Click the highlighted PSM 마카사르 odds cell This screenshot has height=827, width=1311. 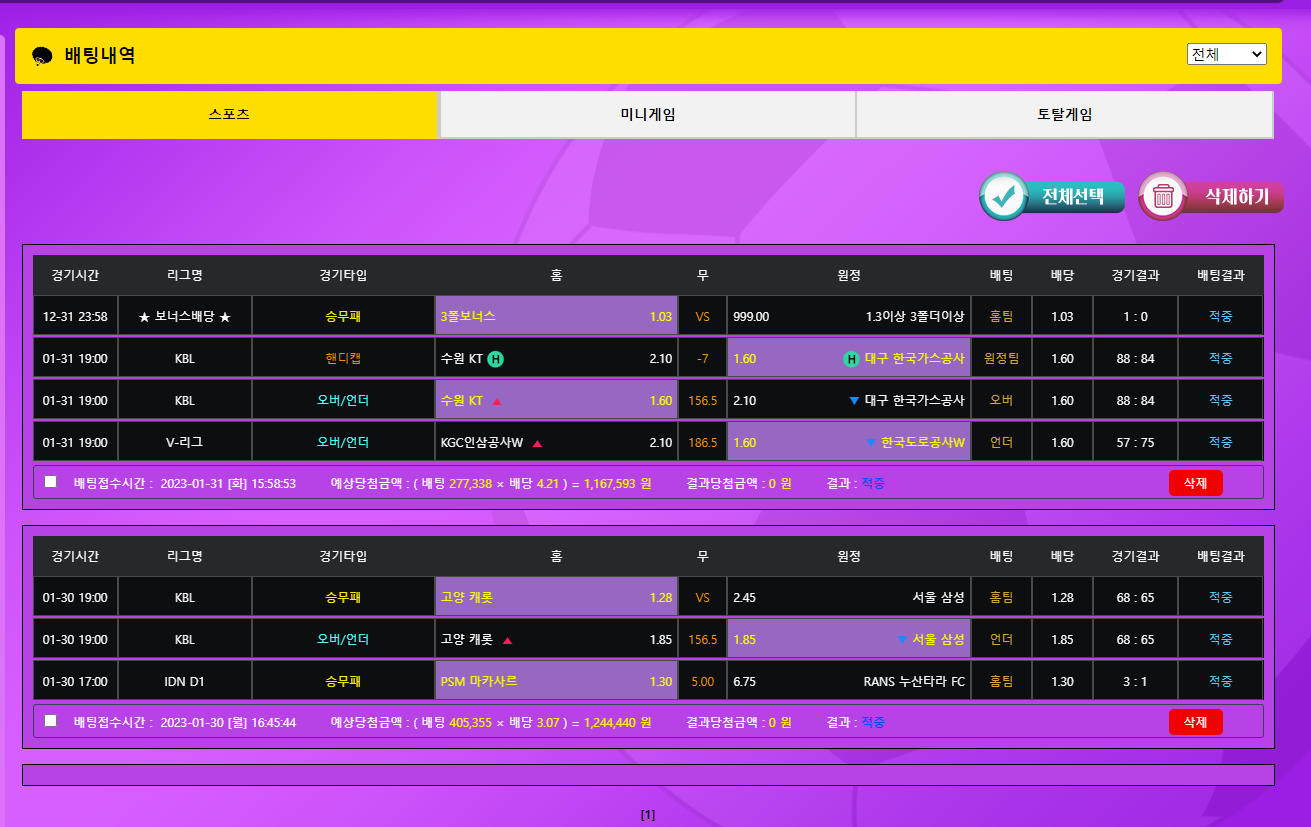[x=556, y=681]
